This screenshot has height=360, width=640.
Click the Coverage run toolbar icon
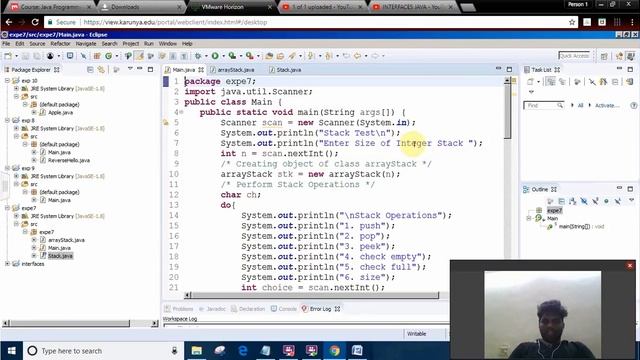click(232, 56)
